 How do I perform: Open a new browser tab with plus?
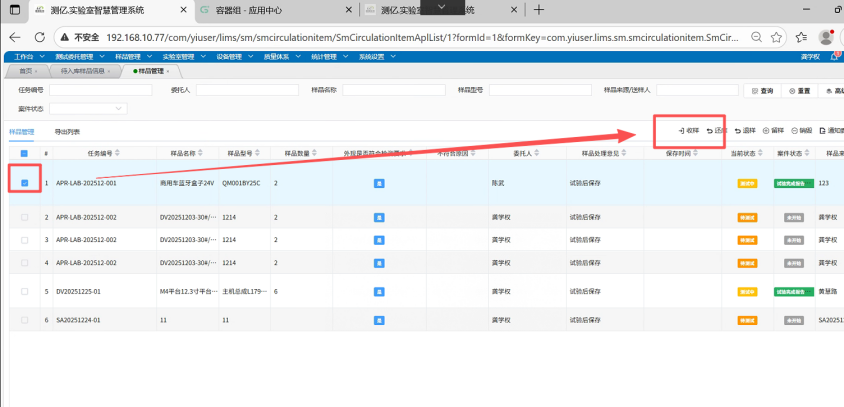pyautogui.click(x=538, y=10)
